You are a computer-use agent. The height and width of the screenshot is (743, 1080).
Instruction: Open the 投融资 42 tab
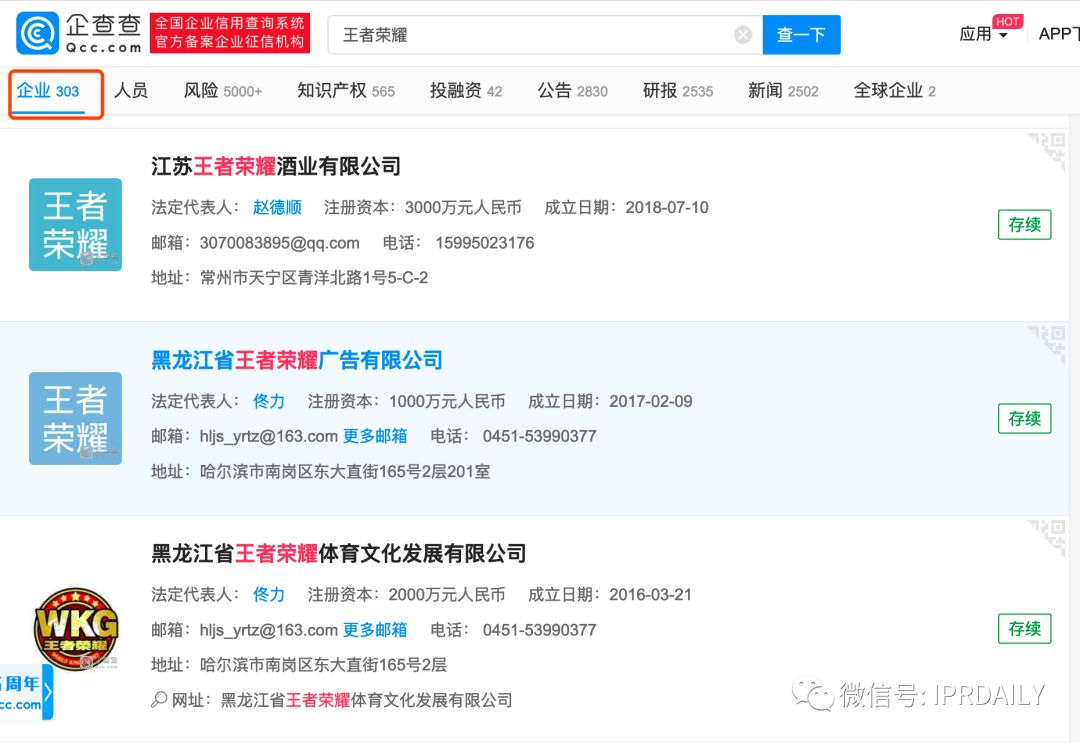pyautogui.click(x=466, y=90)
